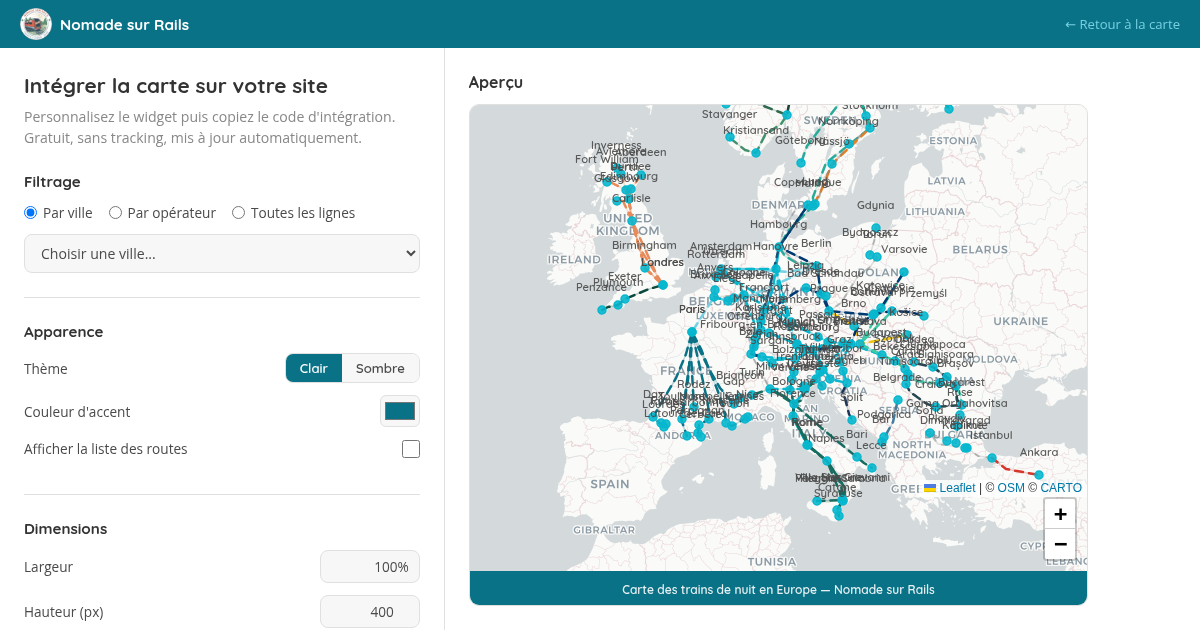Open the OSM attribution link
Image resolution: width=1200 pixels, height=630 pixels.
pos(1011,488)
